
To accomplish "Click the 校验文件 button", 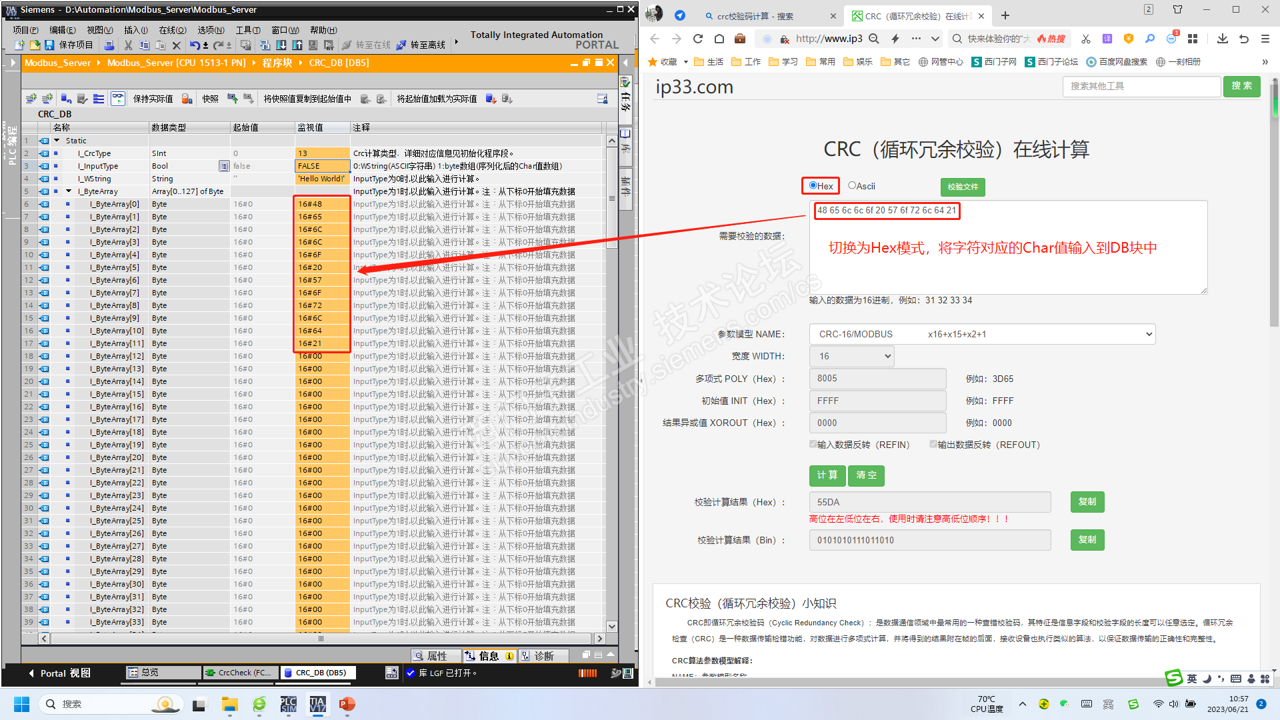I will pyautogui.click(x=963, y=187).
